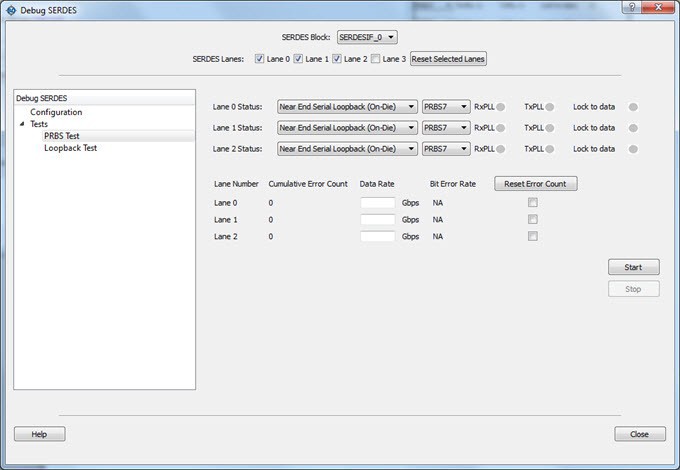The height and width of the screenshot is (470, 680).
Task: Collapse the Tests tree node
Action: pyautogui.click(x=22, y=124)
